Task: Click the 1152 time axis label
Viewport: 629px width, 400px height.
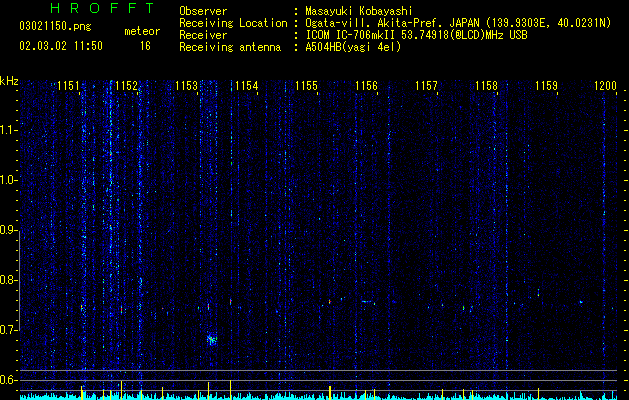Action: (x=126, y=86)
